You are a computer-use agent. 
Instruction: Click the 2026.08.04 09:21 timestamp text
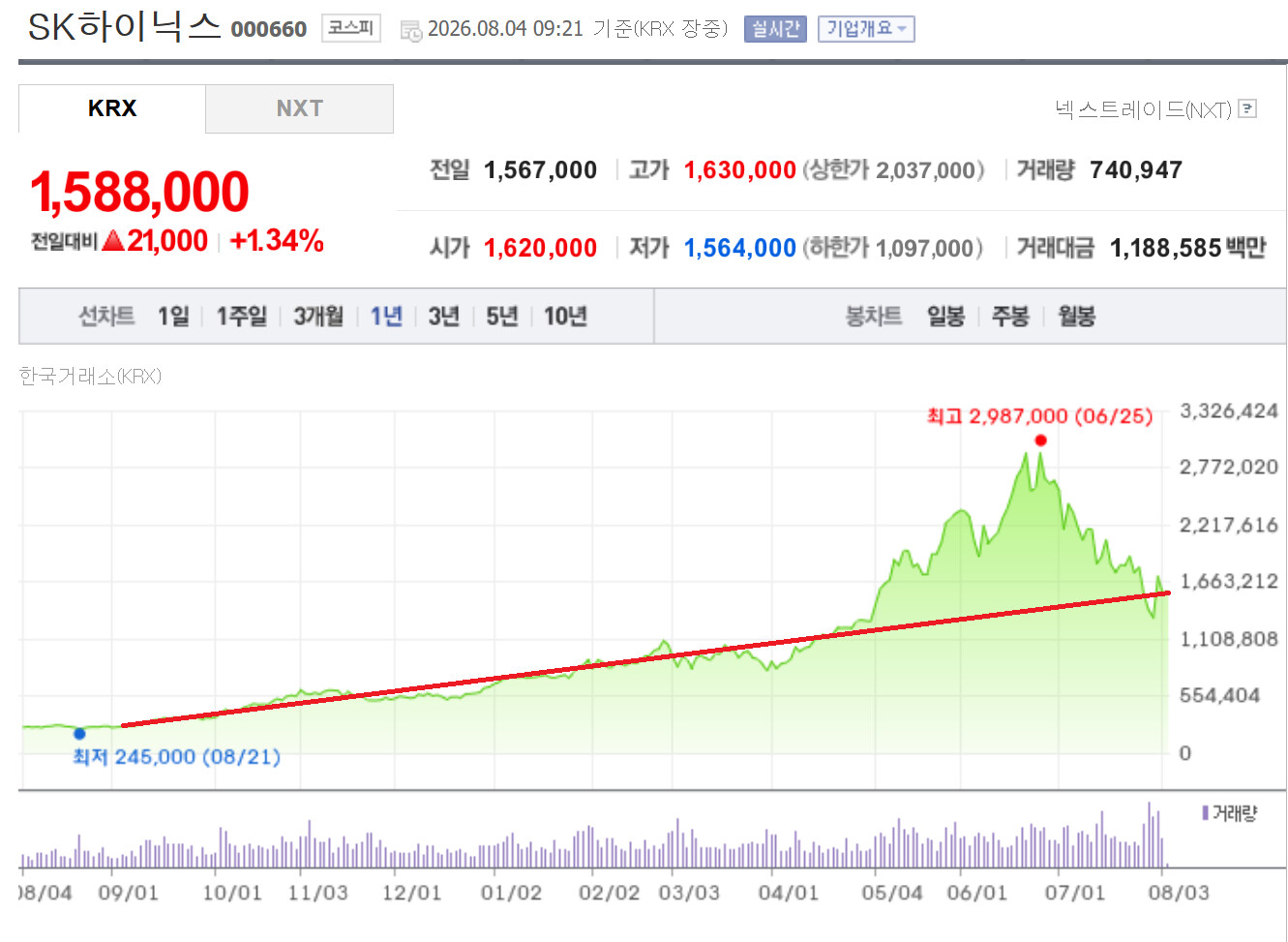click(505, 29)
